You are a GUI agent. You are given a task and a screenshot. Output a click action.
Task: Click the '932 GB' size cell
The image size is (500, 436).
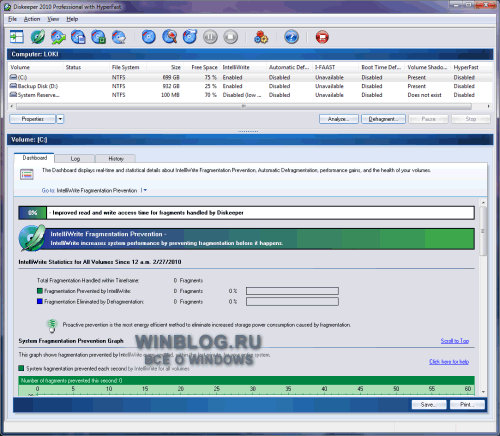(171, 86)
